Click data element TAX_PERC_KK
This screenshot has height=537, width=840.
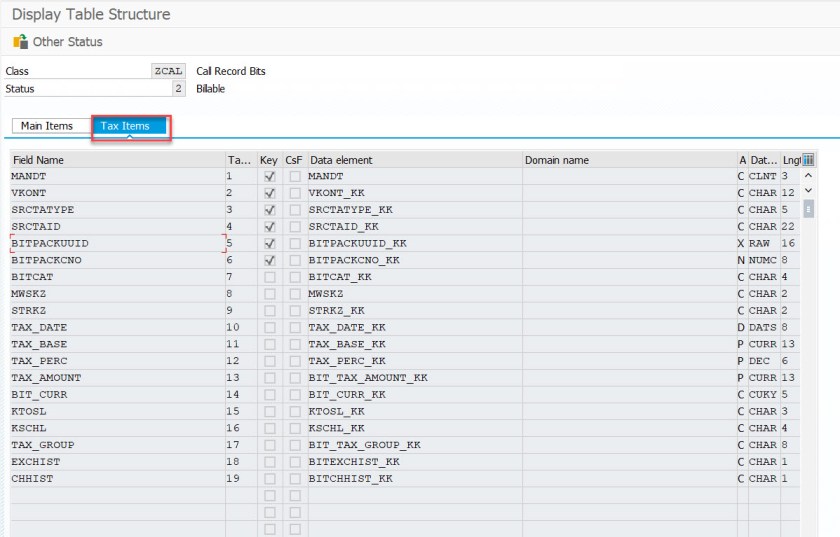click(x=415, y=361)
